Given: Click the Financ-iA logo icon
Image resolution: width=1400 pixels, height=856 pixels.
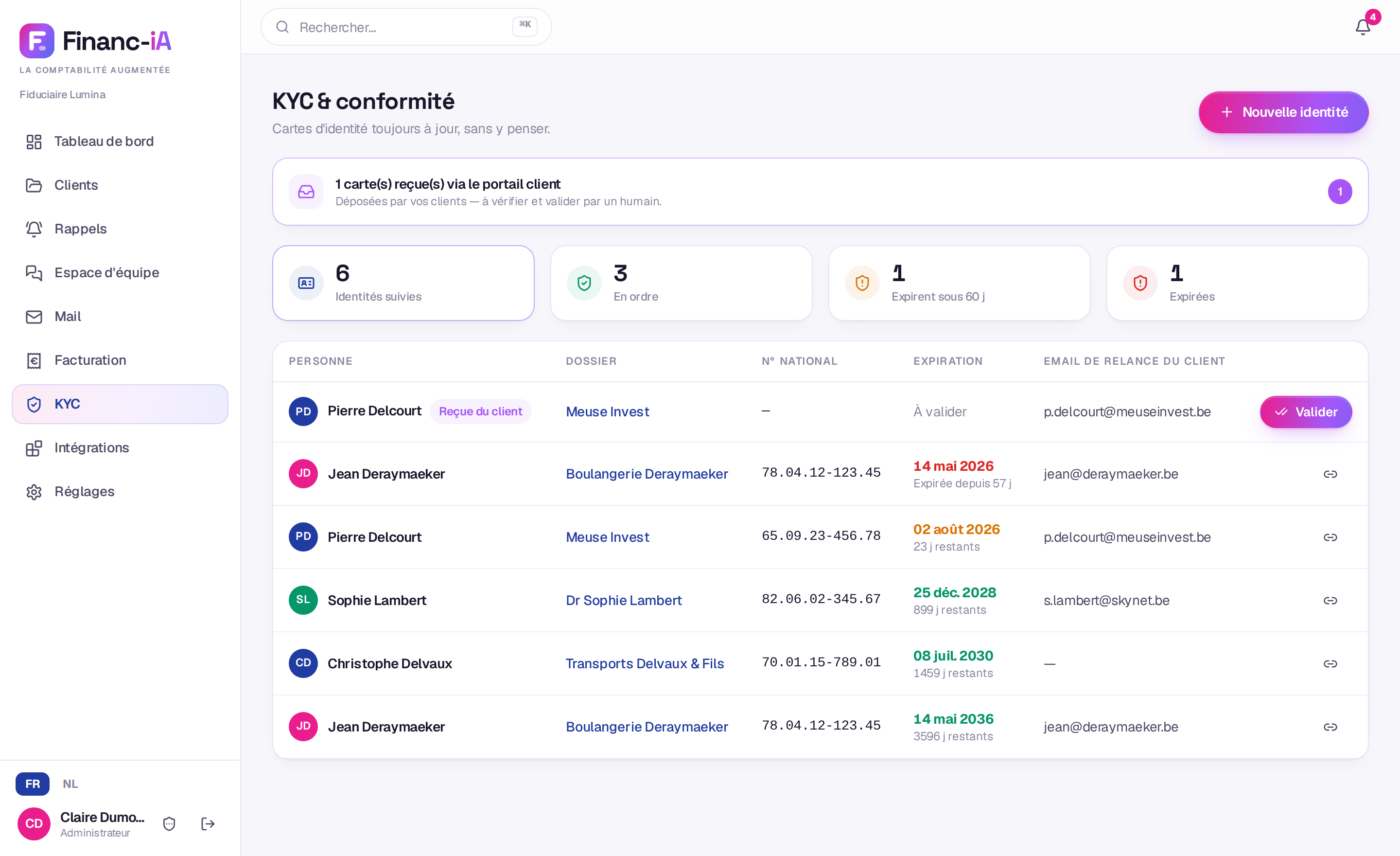Looking at the screenshot, I should point(37,41).
